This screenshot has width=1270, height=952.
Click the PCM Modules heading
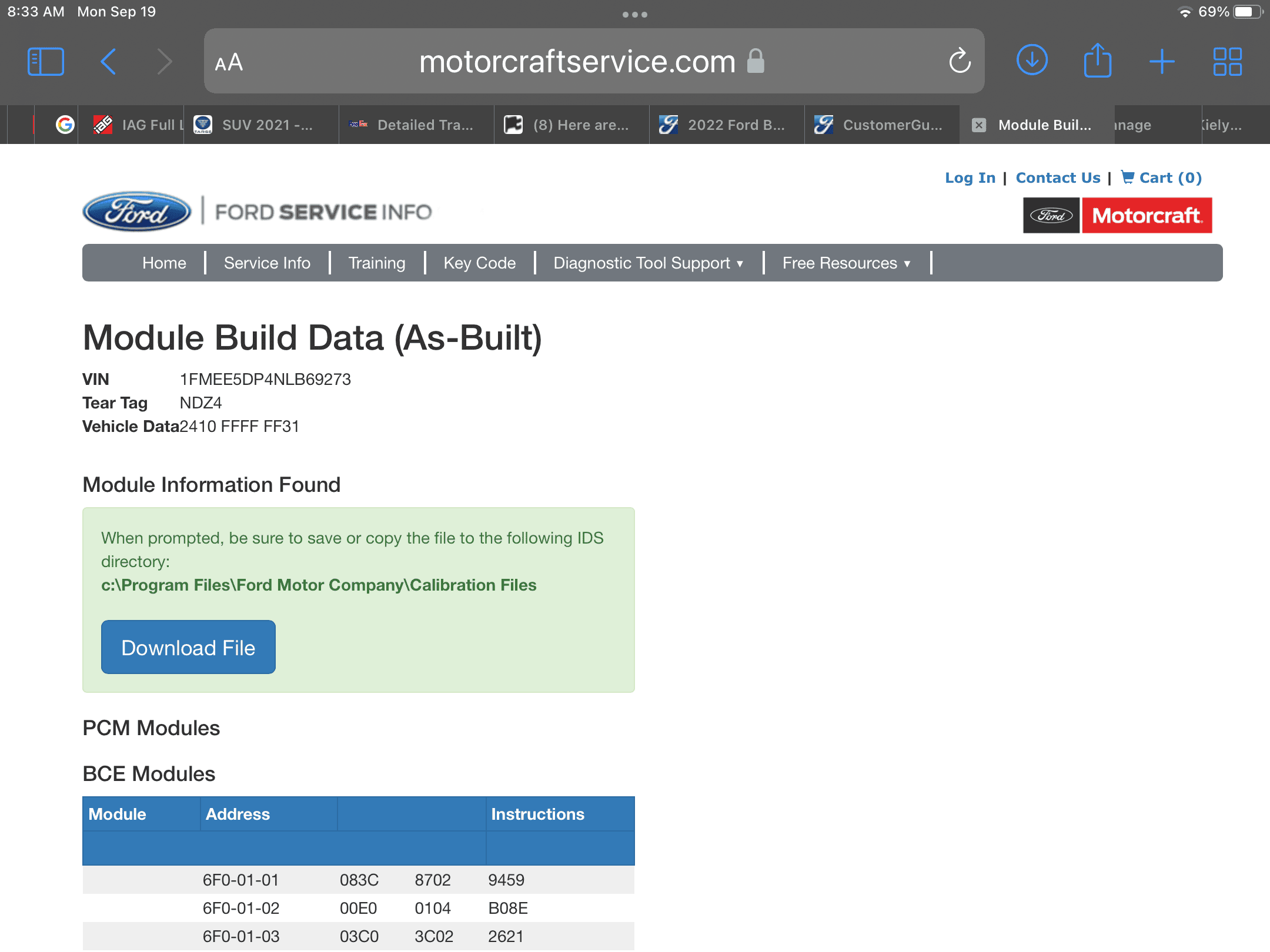(151, 728)
